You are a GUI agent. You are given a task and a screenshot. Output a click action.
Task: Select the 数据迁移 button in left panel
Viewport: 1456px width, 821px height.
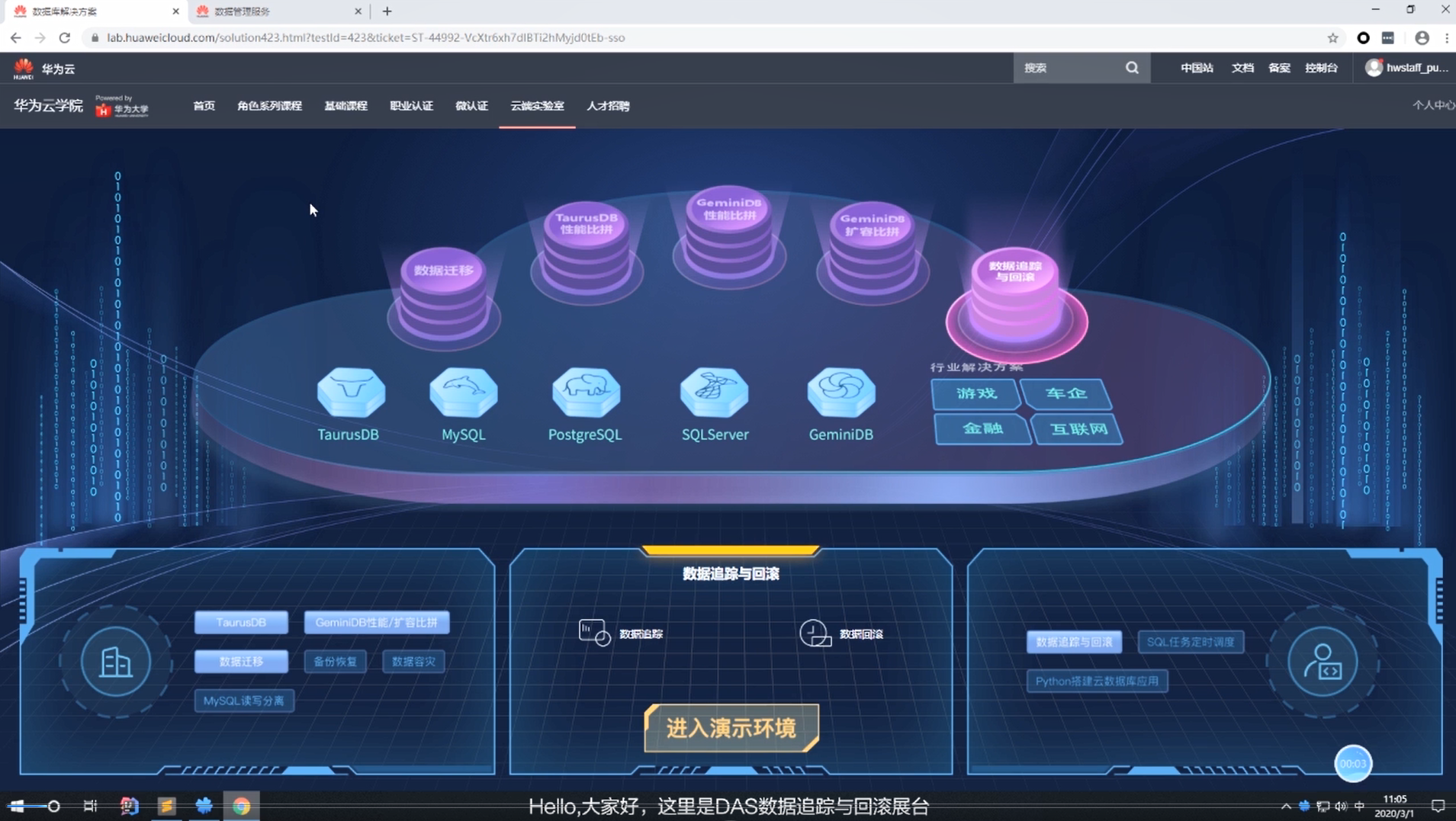tap(241, 661)
